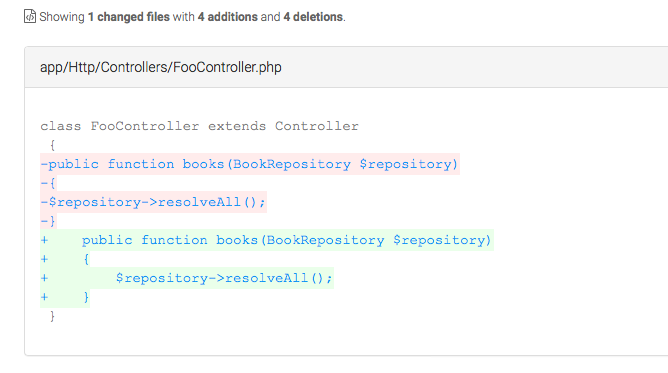Click the '4 deletions' count text
The image size is (668, 373).
coord(313,17)
